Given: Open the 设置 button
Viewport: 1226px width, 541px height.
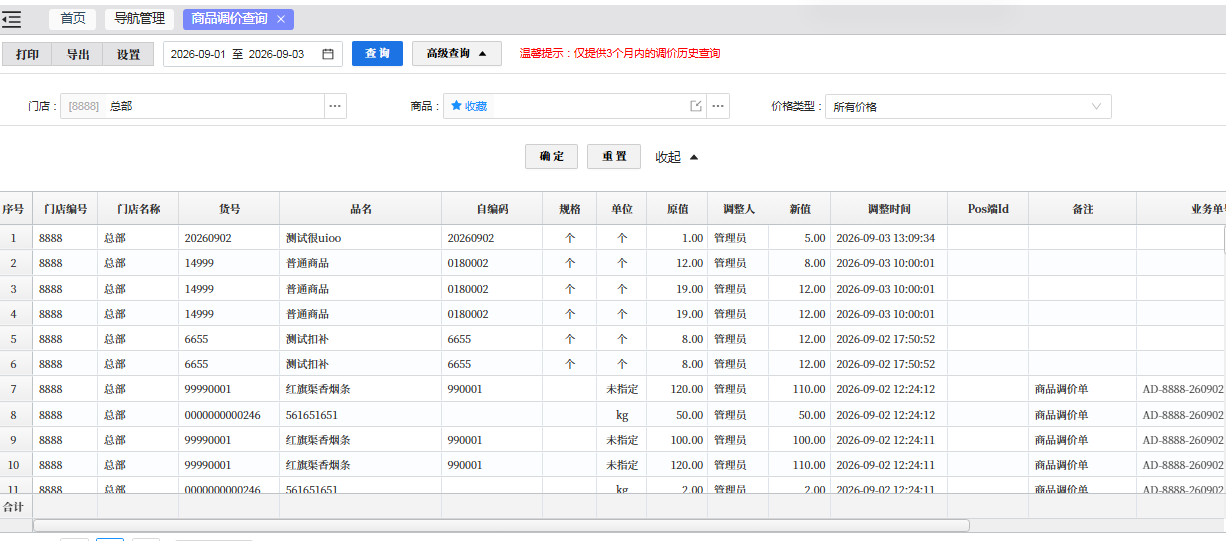Looking at the screenshot, I should pos(128,54).
